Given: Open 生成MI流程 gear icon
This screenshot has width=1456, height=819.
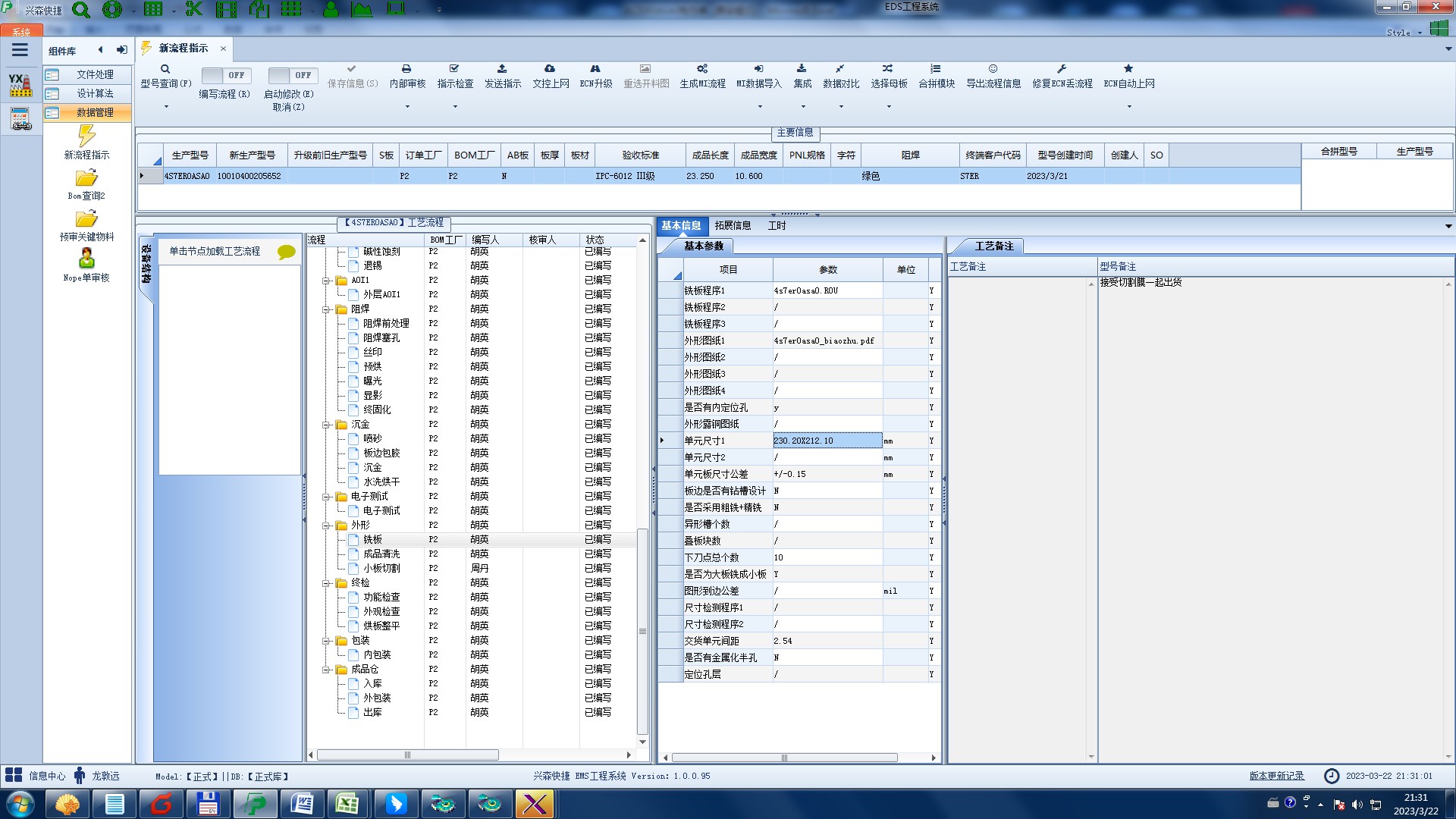Looking at the screenshot, I should tap(702, 69).
